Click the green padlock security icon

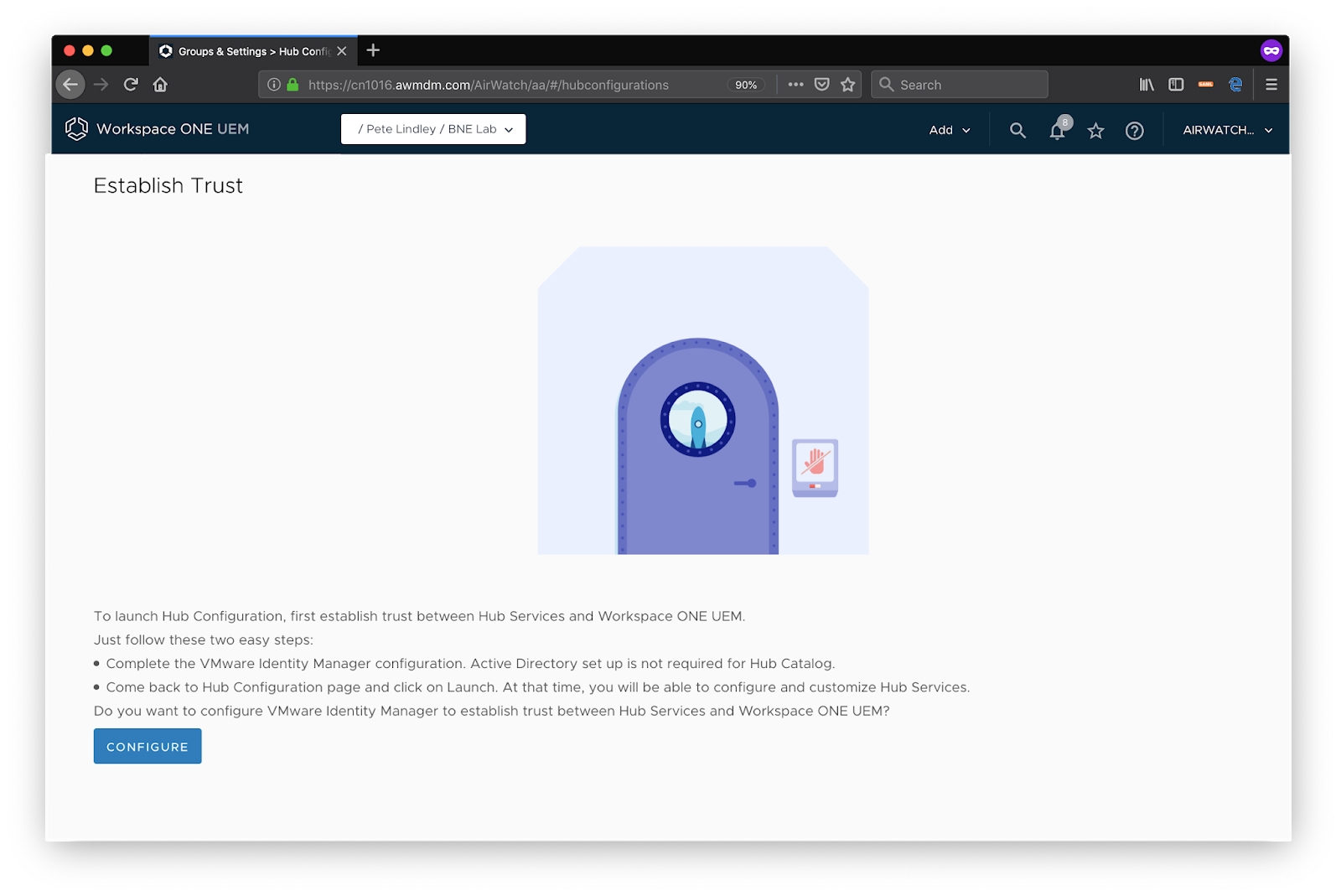pyautogui.click(x=293, y=85)
